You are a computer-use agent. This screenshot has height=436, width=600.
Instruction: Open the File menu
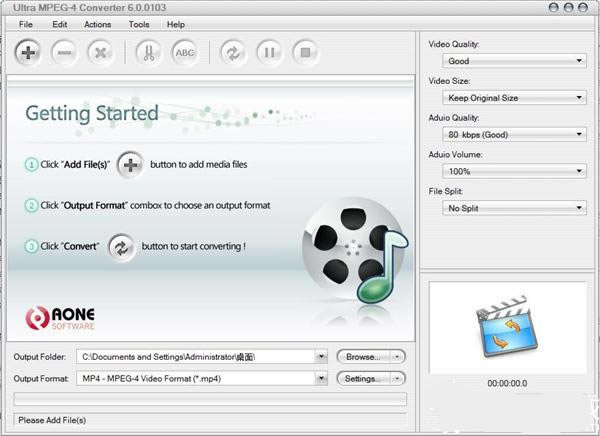coord(25,23)
